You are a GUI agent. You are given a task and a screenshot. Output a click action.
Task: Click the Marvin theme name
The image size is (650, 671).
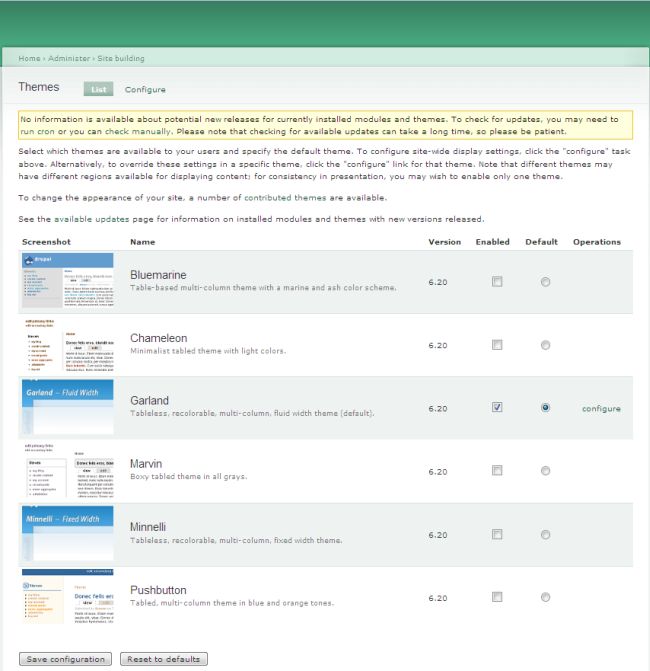[x=146, y=464]
